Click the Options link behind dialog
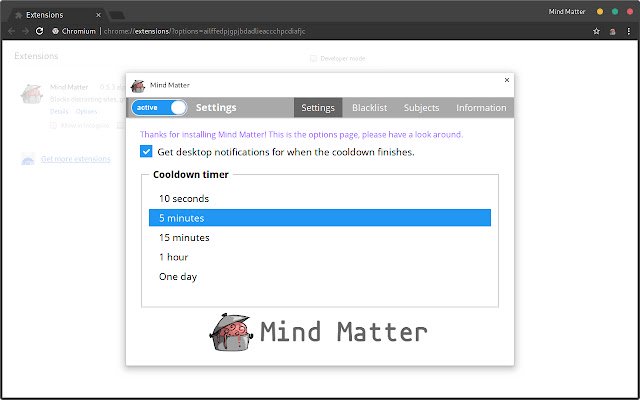The height and width of the screenshot is (400, 640). (x=86, y=111)
